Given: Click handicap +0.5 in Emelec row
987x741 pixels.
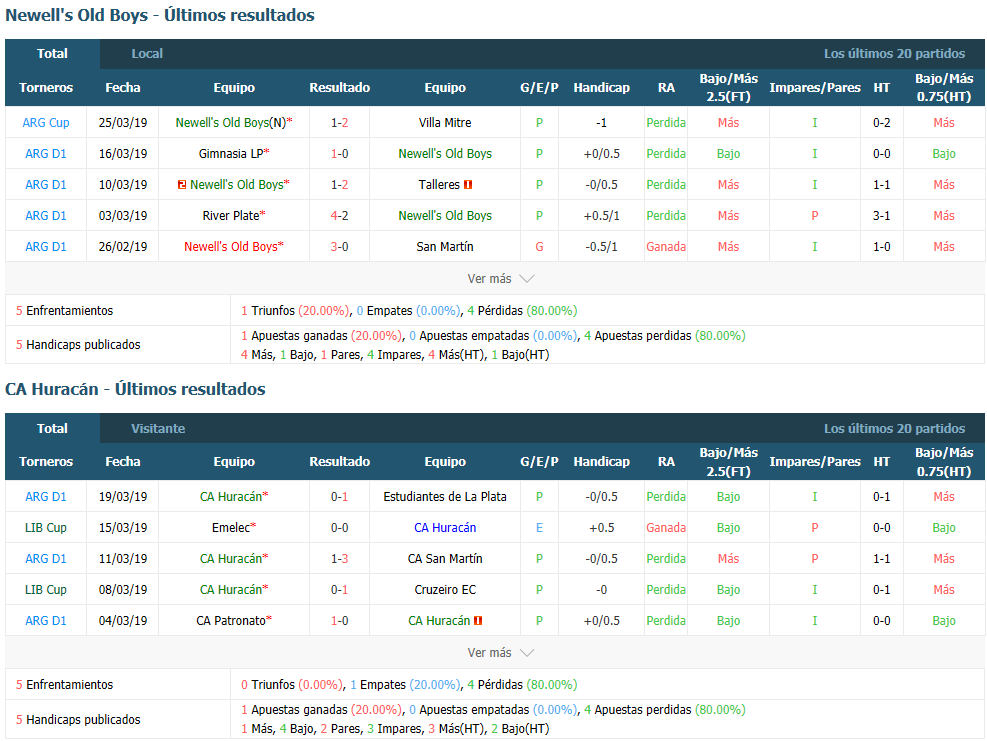Looking at the screenshot, I should pyautogui.click(x=602, y=528).
